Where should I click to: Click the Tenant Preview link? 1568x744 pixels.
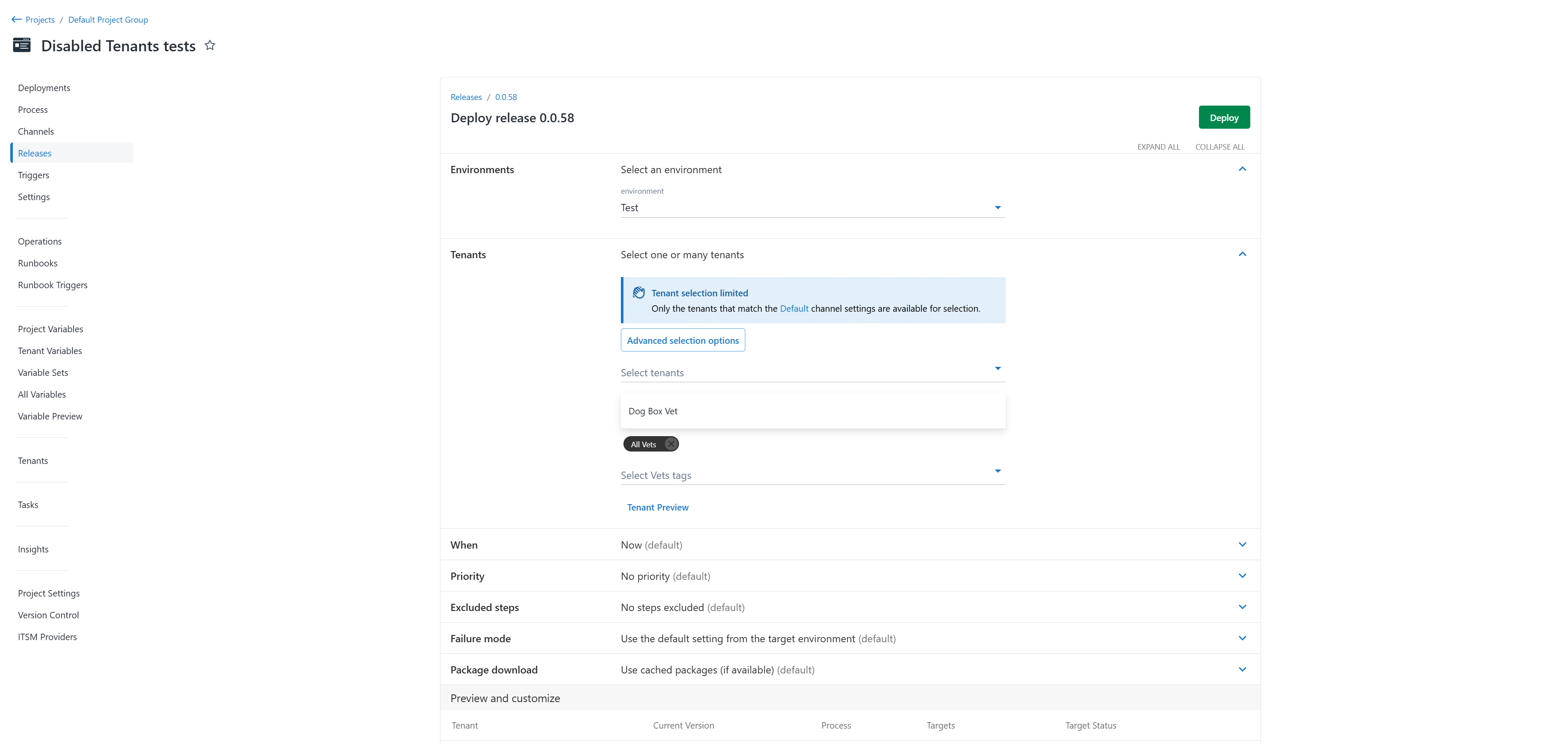coord(658,507)
